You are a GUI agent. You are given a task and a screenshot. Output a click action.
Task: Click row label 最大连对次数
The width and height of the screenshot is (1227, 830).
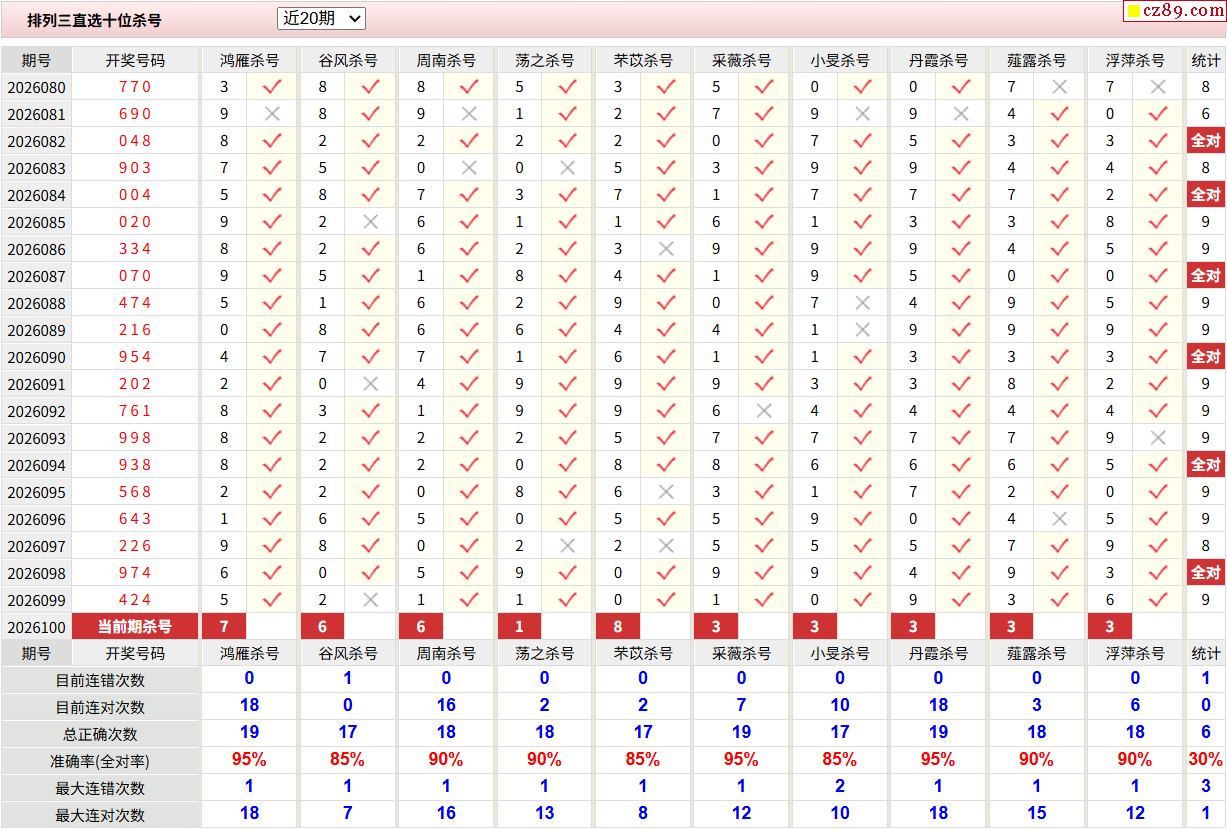[100, 815]
